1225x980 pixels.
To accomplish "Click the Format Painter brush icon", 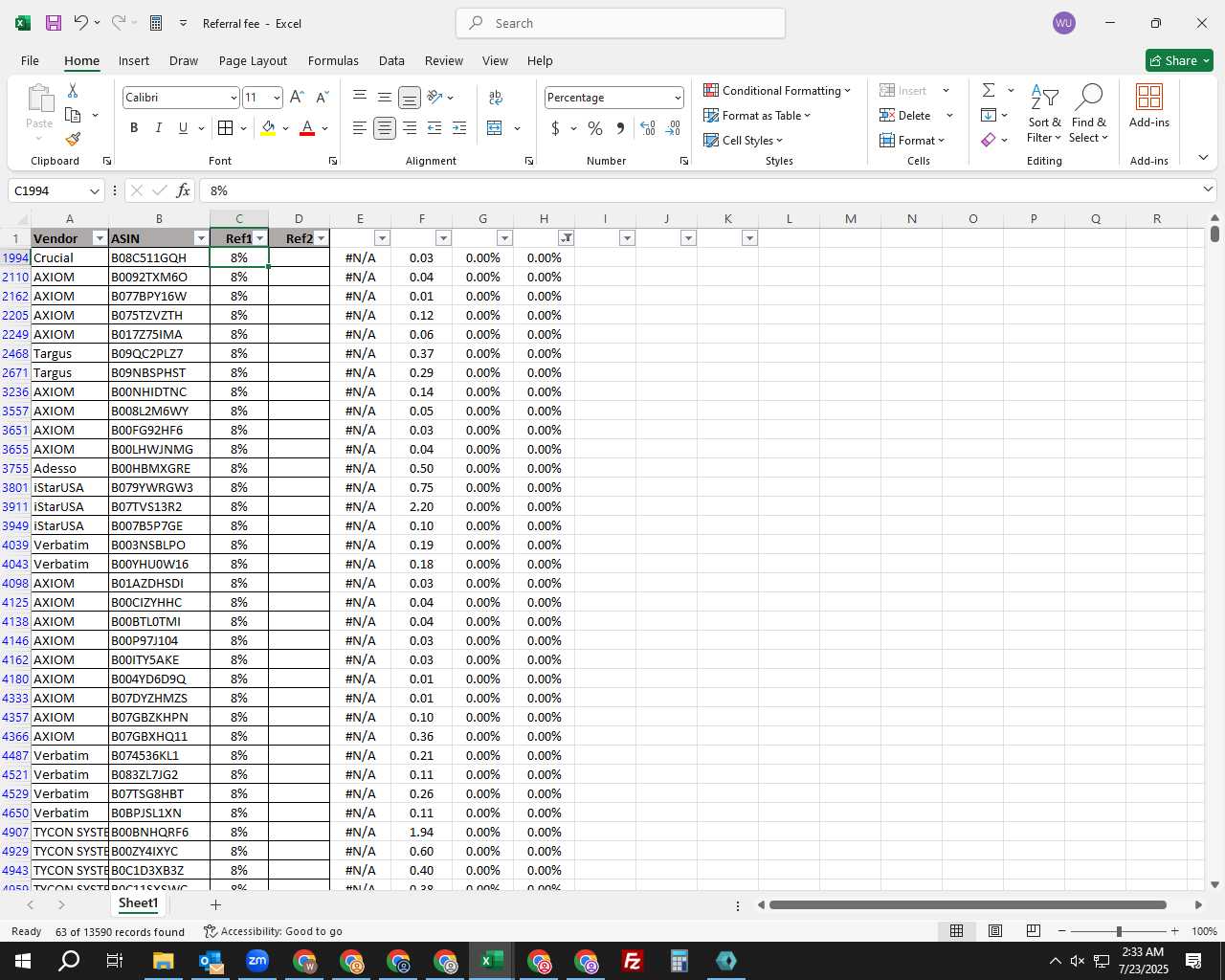I will coord(73,139).
